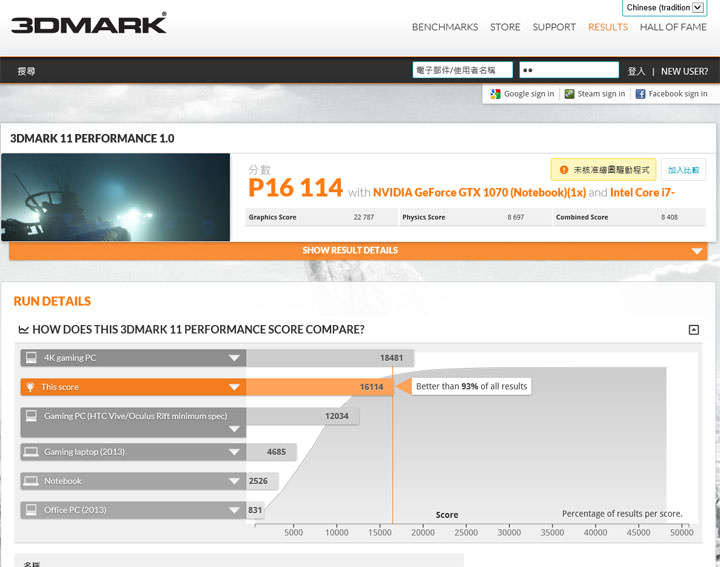Viewport: 720px width, 567px height.
Task: Click the laptop icon beside Notebook
Action: tap(31, 481)
